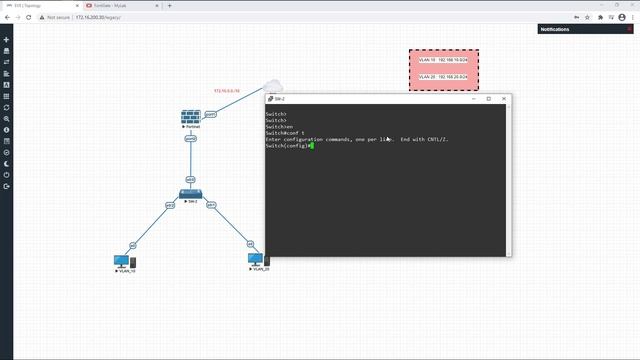Click the red 172.16.0.0 subnet label
The image size is (640, 360).
[227, 91]
